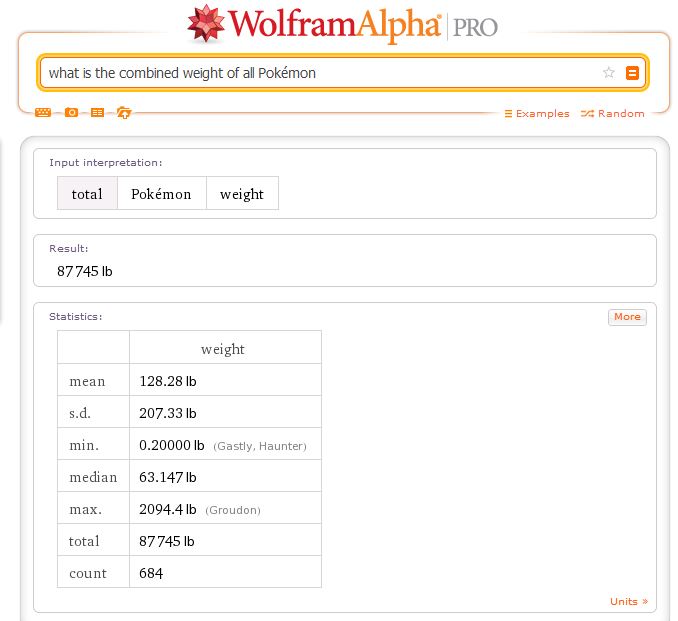Click inside the search query field

click(320, 73)
